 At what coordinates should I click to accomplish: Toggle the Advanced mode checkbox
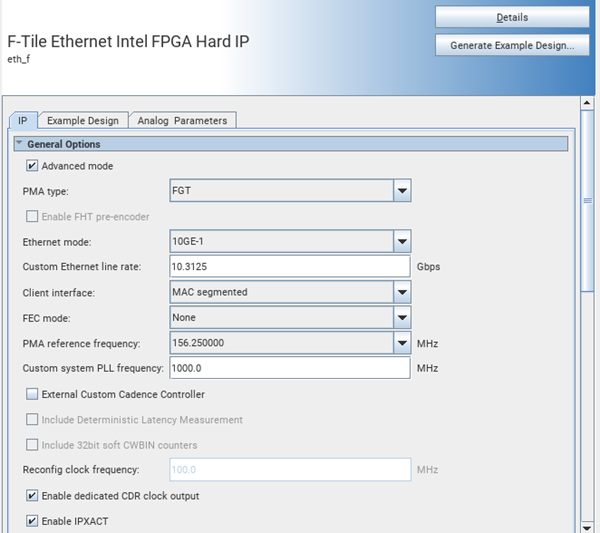pos(33,166)
